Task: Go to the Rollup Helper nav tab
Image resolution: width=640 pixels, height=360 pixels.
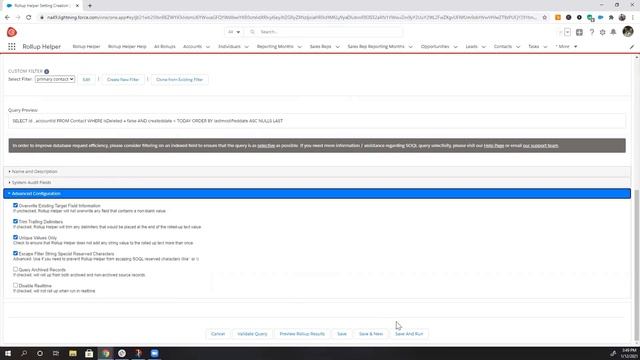Action: click(86, 47)
